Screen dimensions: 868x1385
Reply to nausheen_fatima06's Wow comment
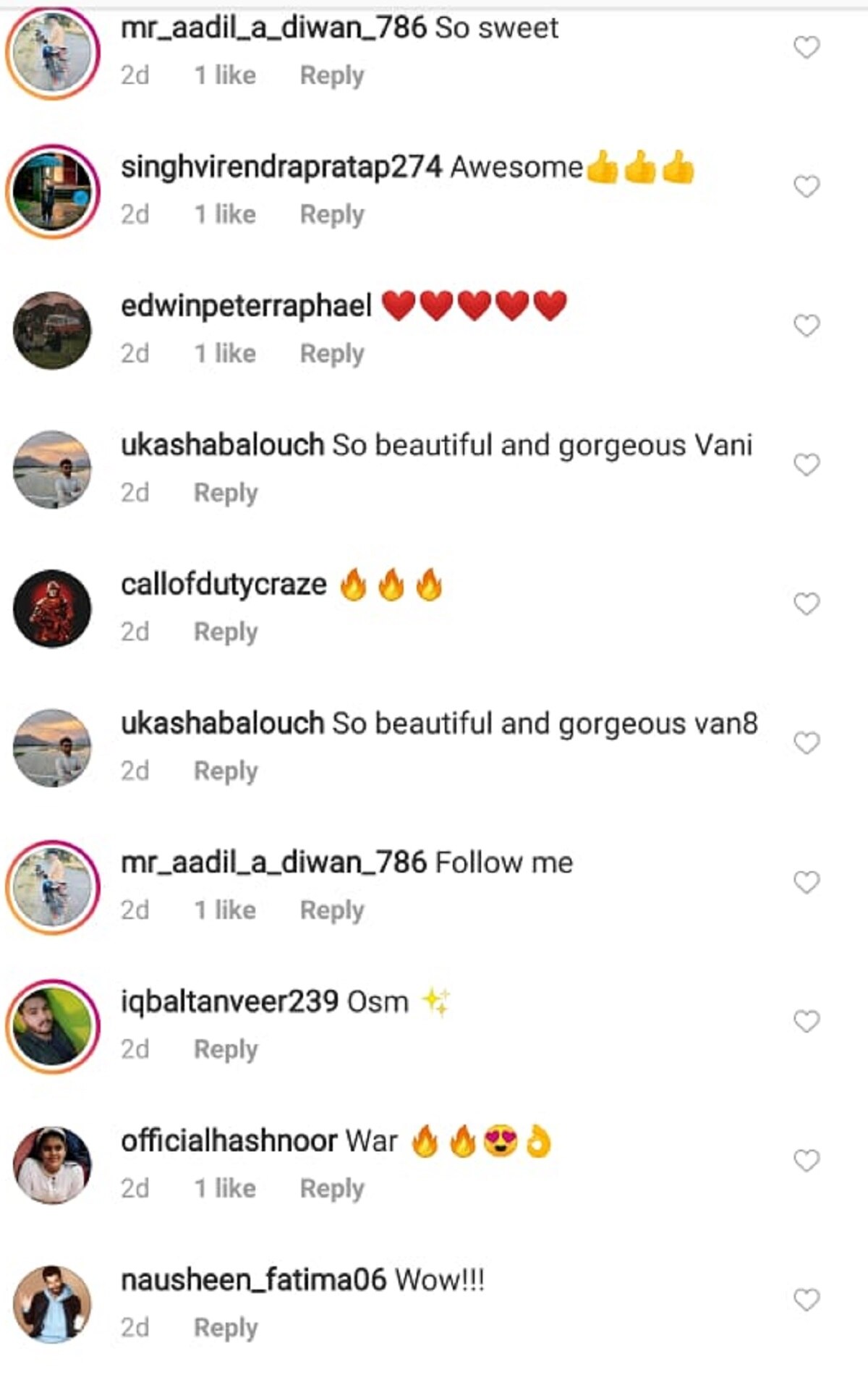point(226,1329)
